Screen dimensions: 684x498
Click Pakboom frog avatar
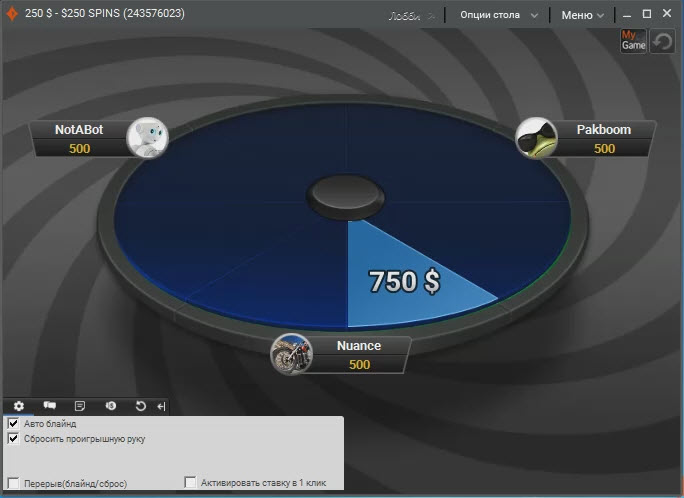tap(536, 138)
